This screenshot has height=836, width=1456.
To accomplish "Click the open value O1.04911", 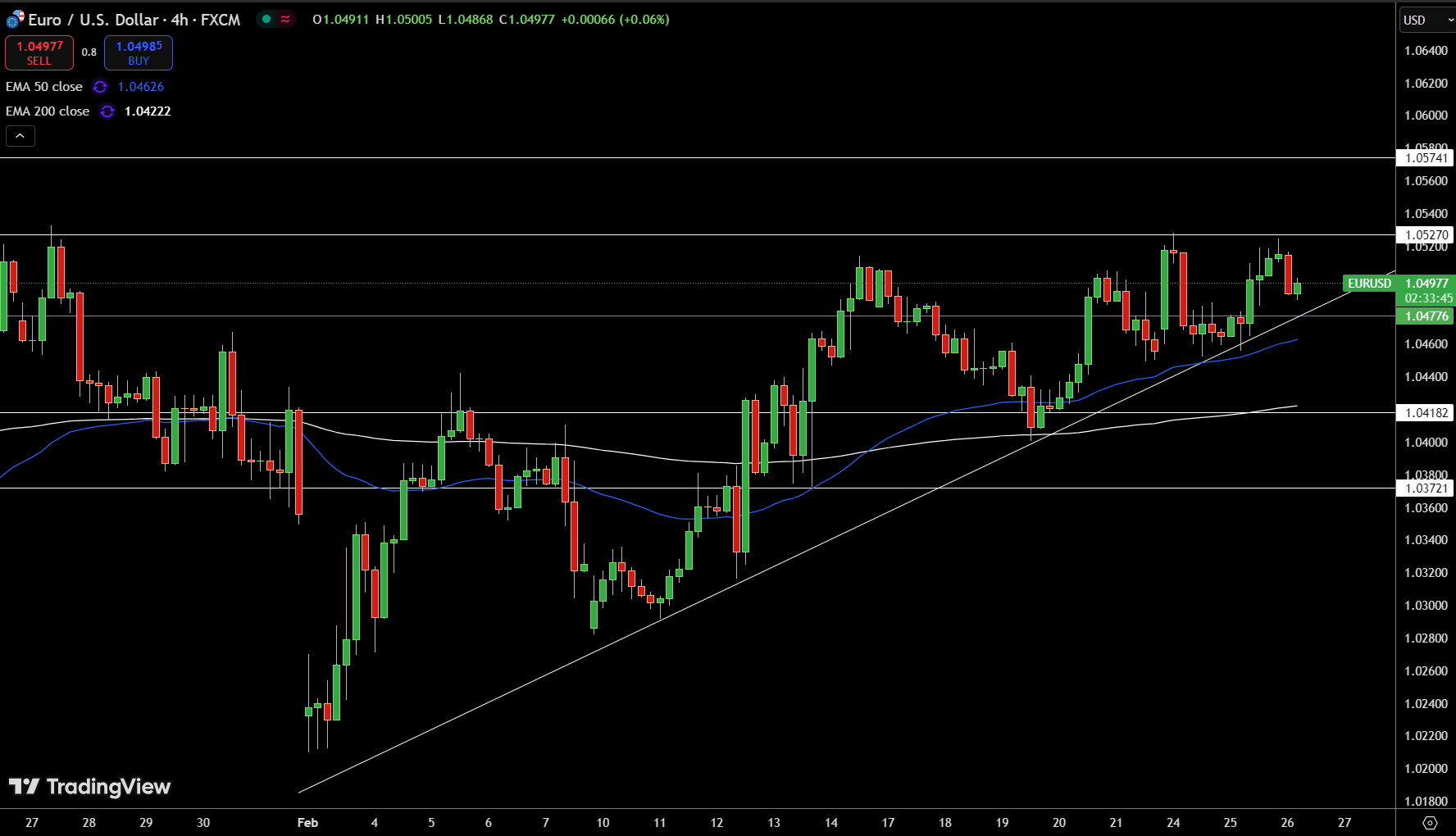I will click(341, 19).
